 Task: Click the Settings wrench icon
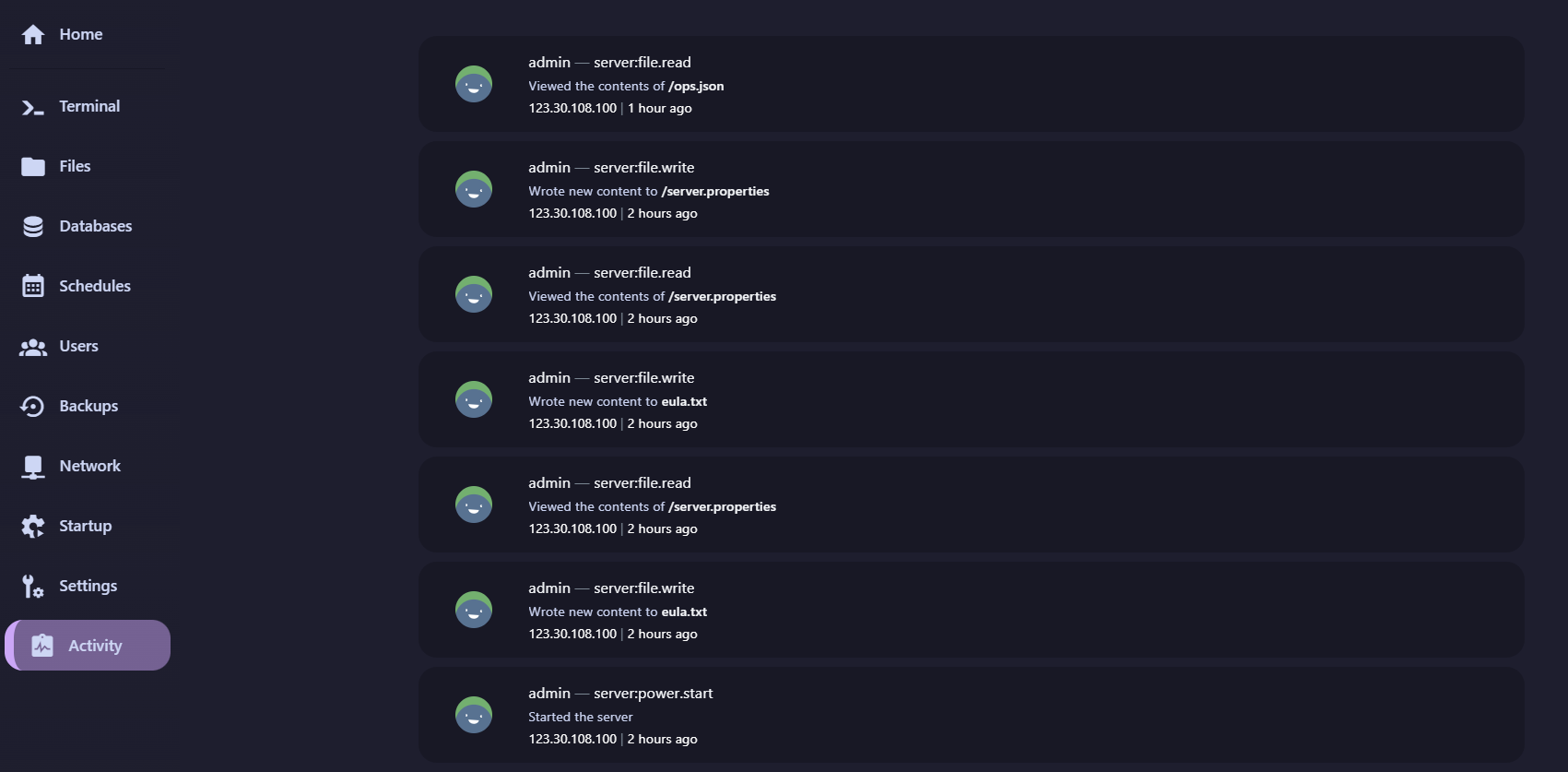(x=33, y=587)
